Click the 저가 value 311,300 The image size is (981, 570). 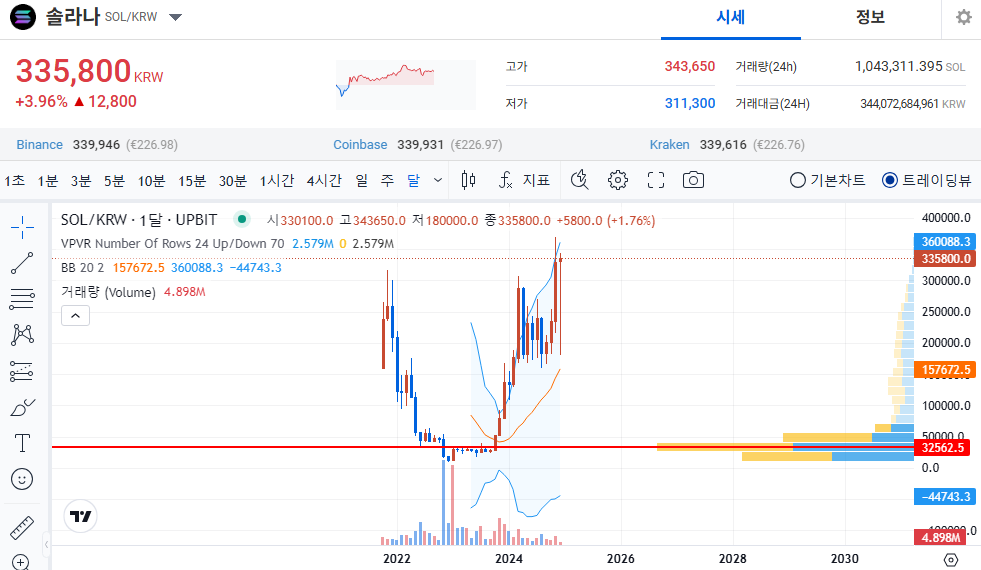pos(689,103)
